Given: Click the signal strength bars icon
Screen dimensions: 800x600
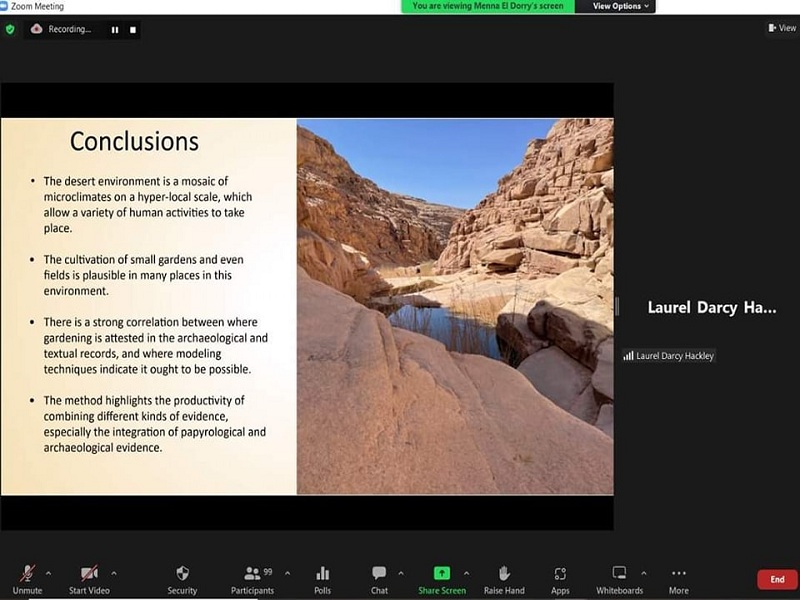Looking at the screenshot, I should [628, 356].
